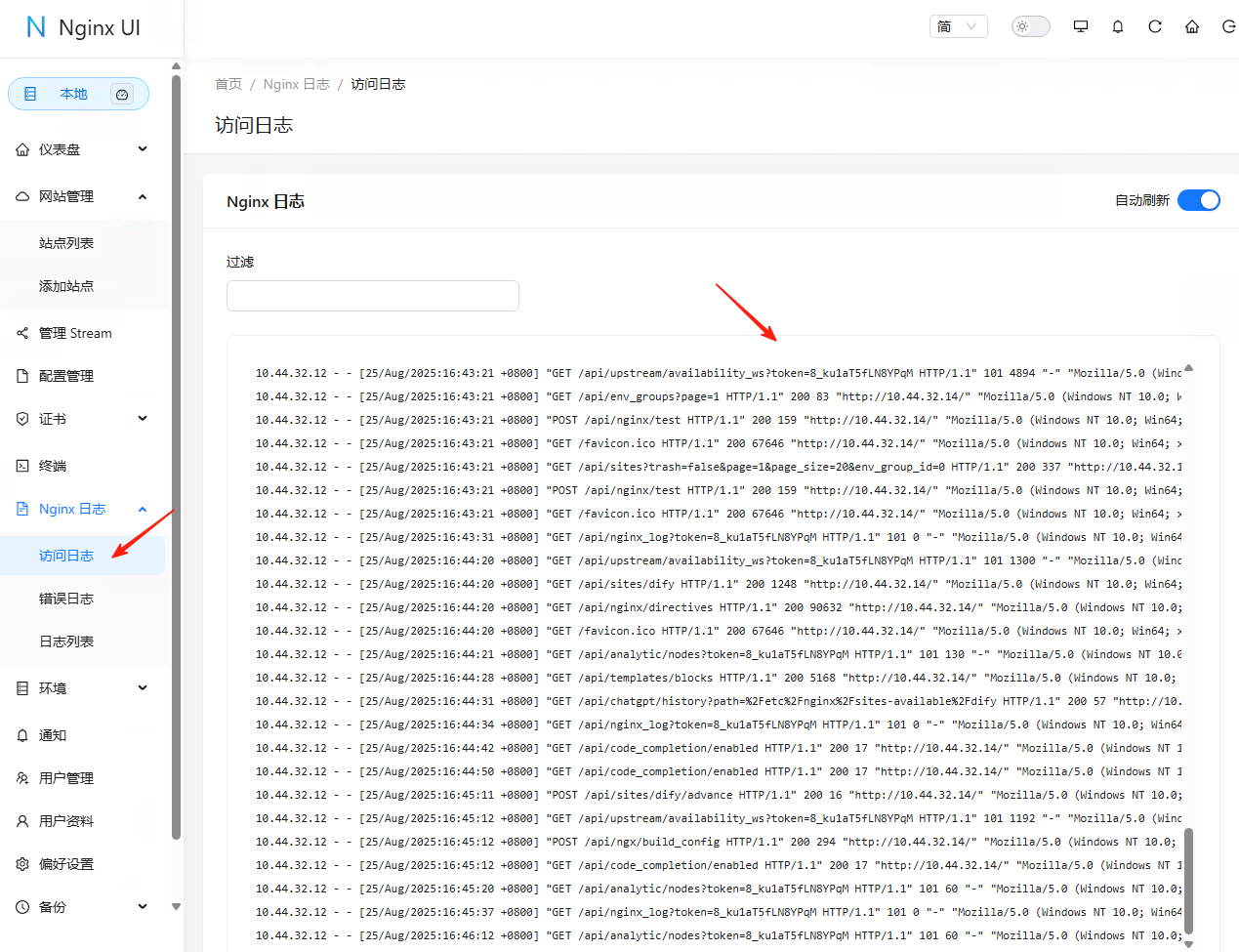Image resolution: width=1239 pixels, height=952 pixels.
Task: Click the 配置管理 sidebar link
Action: pyautogui.click(x=66, y=376)
